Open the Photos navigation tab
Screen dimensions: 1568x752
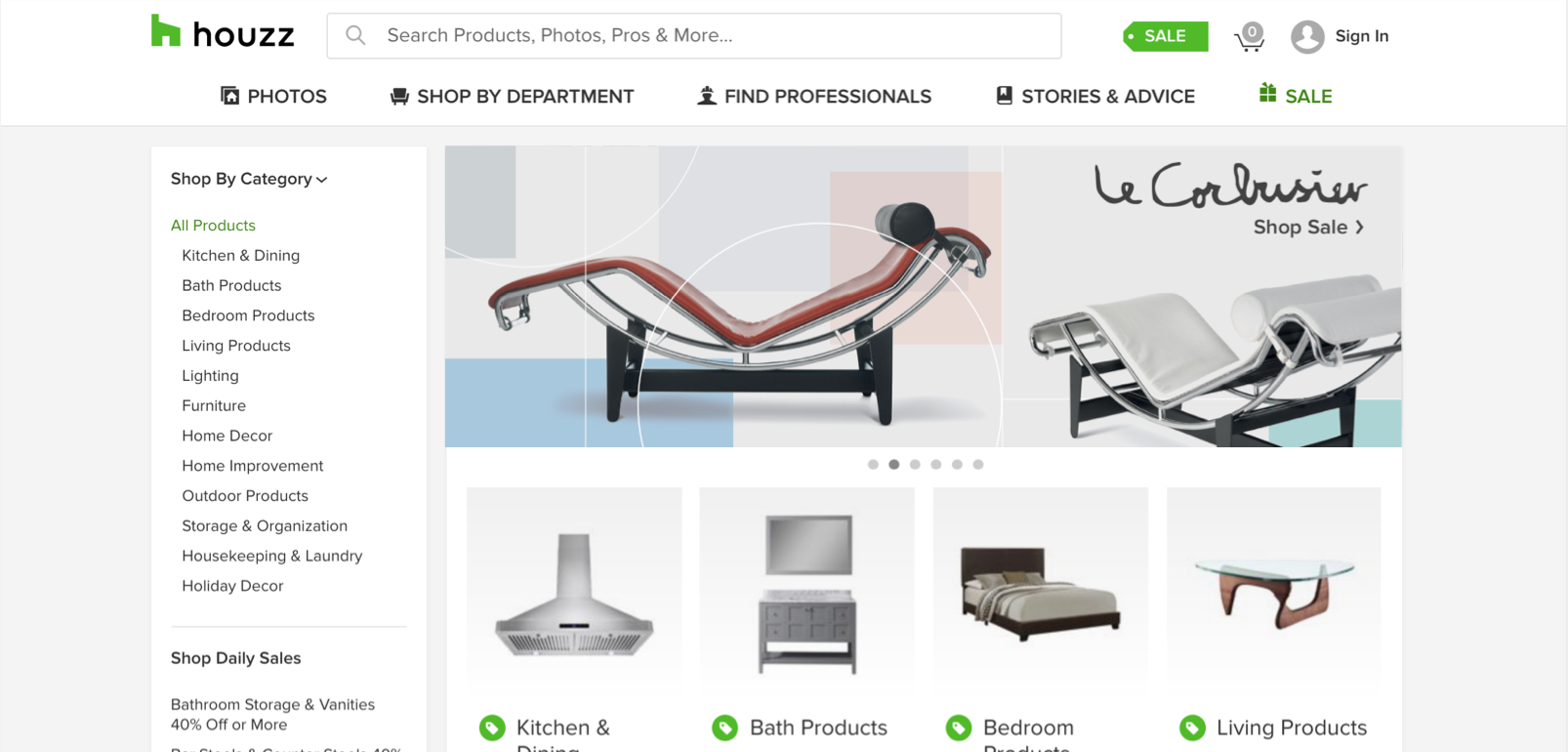click(273, 96)
